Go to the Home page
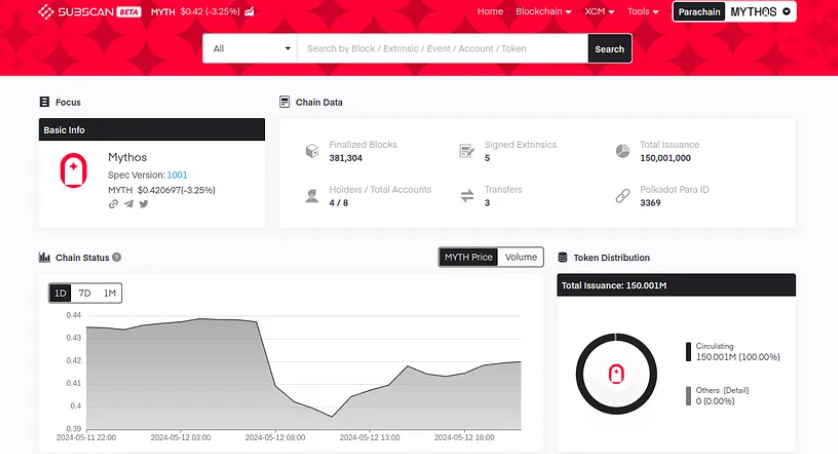The image size is (838, 454). [x=490, y=12]
